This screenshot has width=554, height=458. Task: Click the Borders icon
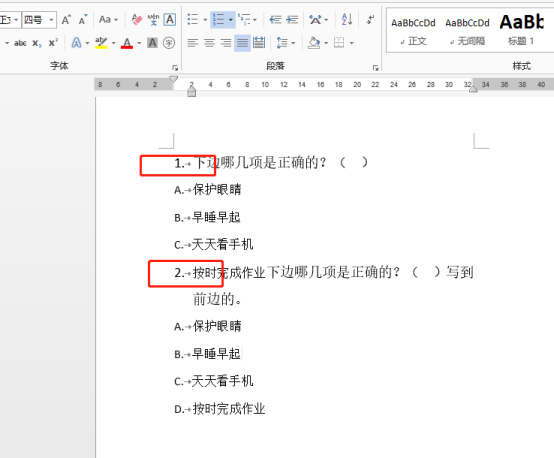339,43
